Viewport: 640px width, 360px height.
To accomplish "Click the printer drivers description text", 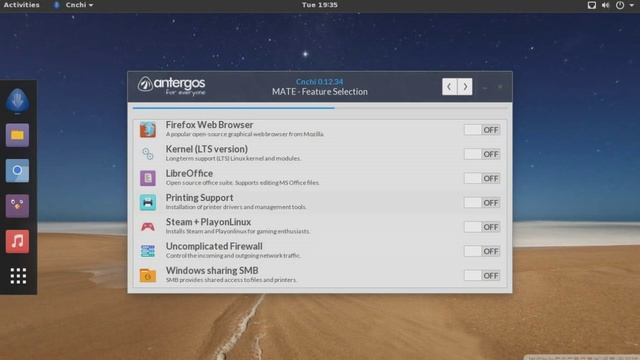I will point(236,207).
